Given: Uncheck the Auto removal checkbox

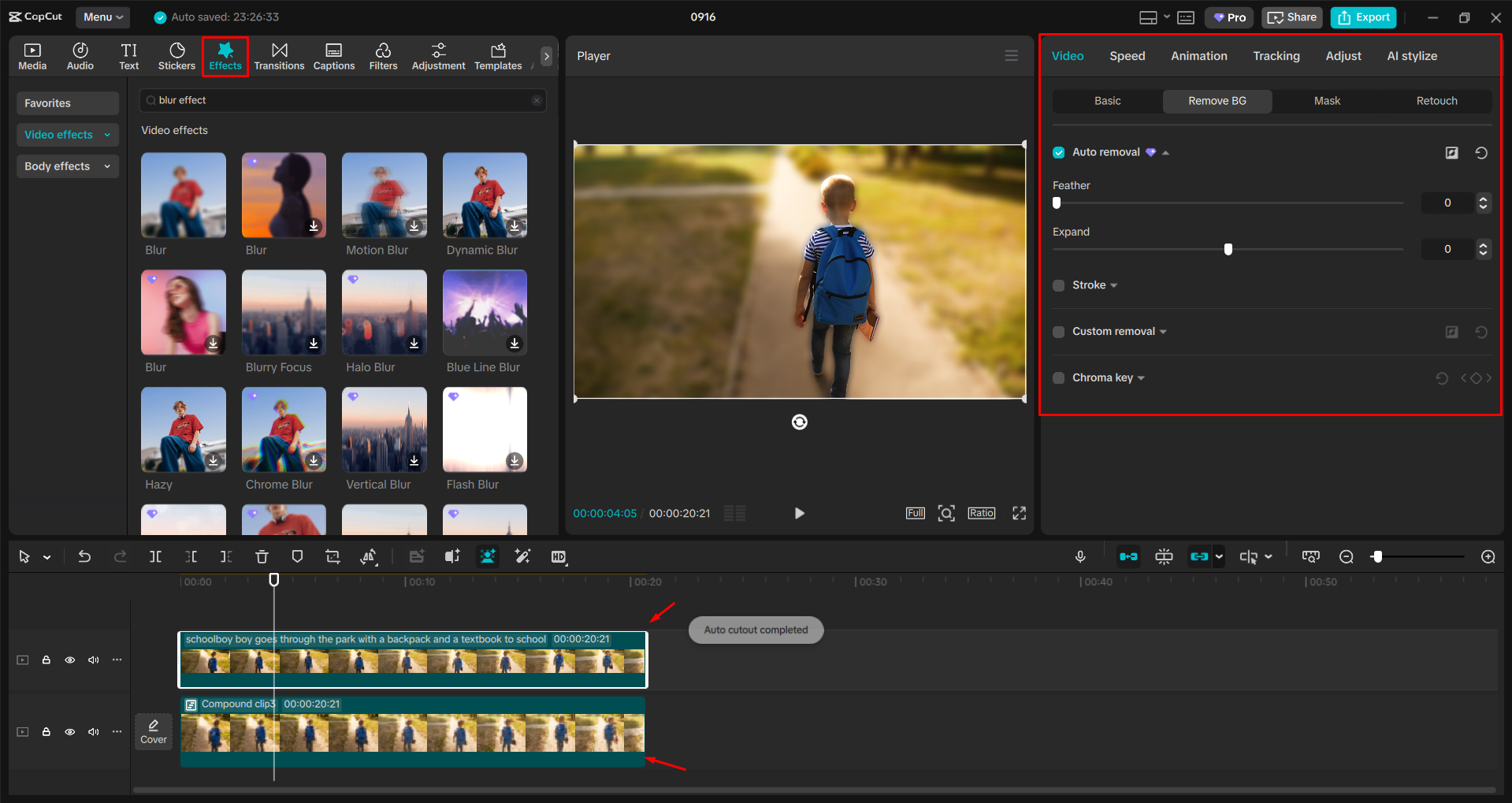Looking at the screenshot, I should click(1059, 153).
